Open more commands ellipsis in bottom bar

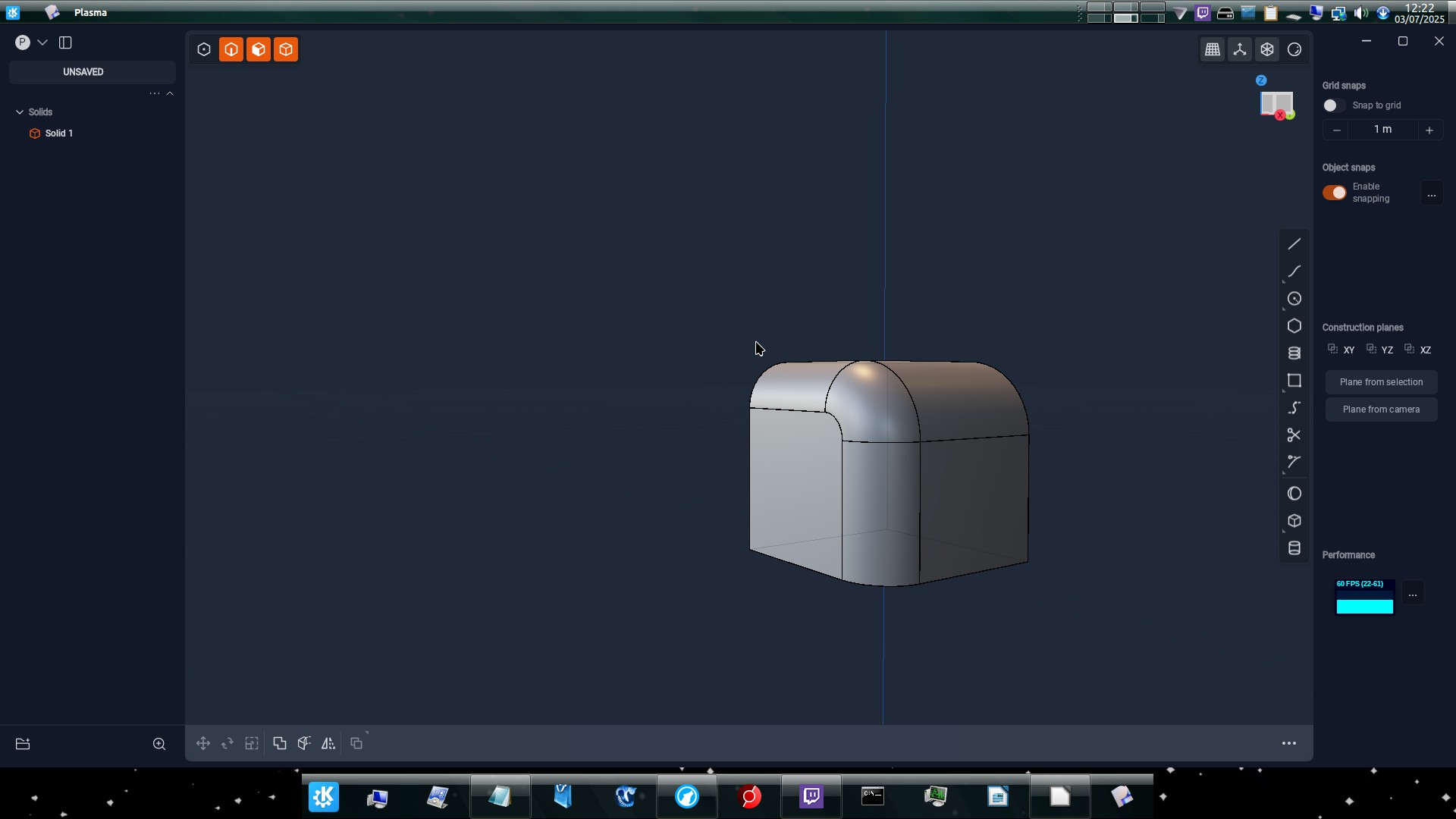click(x=1289, y=743)
